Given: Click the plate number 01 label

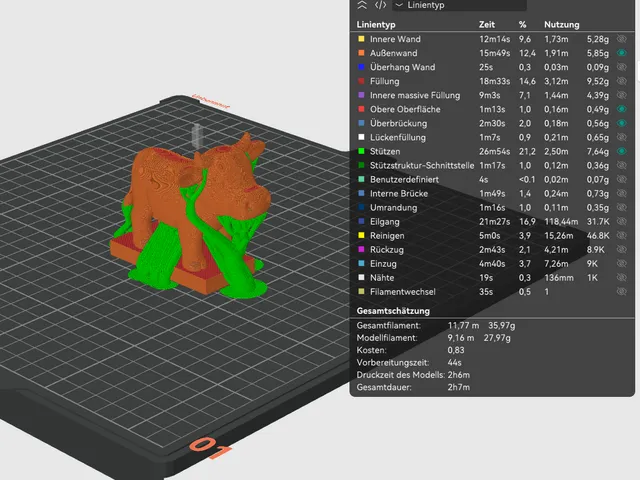Looking at the screenshot, I should 210,448.
